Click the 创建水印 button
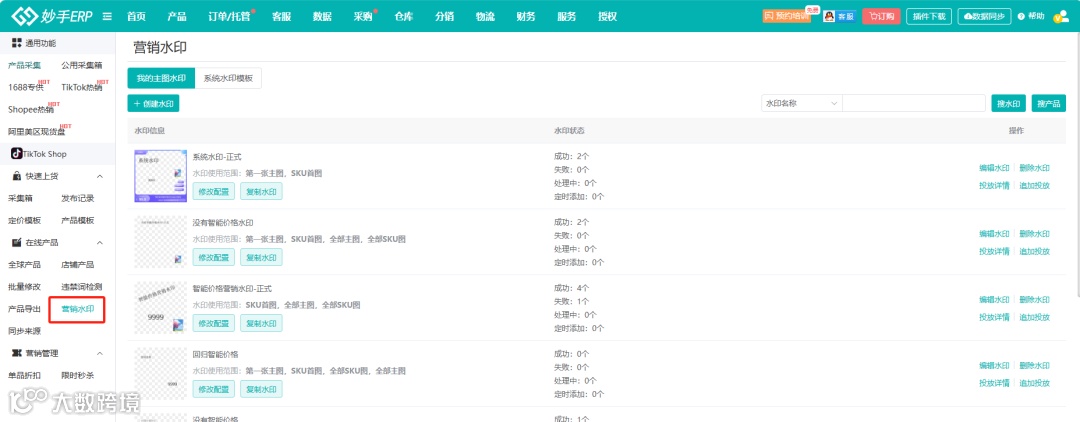 click(x=153, y=104)
